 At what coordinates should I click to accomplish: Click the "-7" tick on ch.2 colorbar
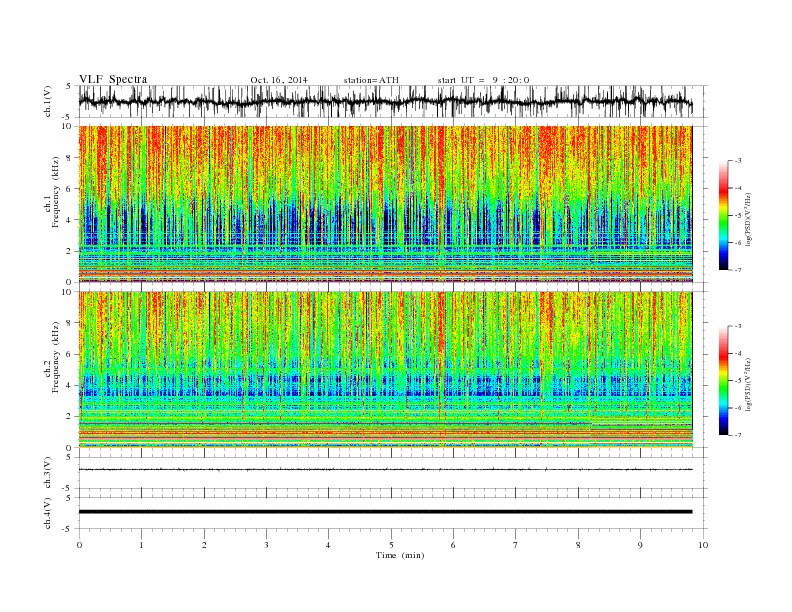[x=738, y=435]
